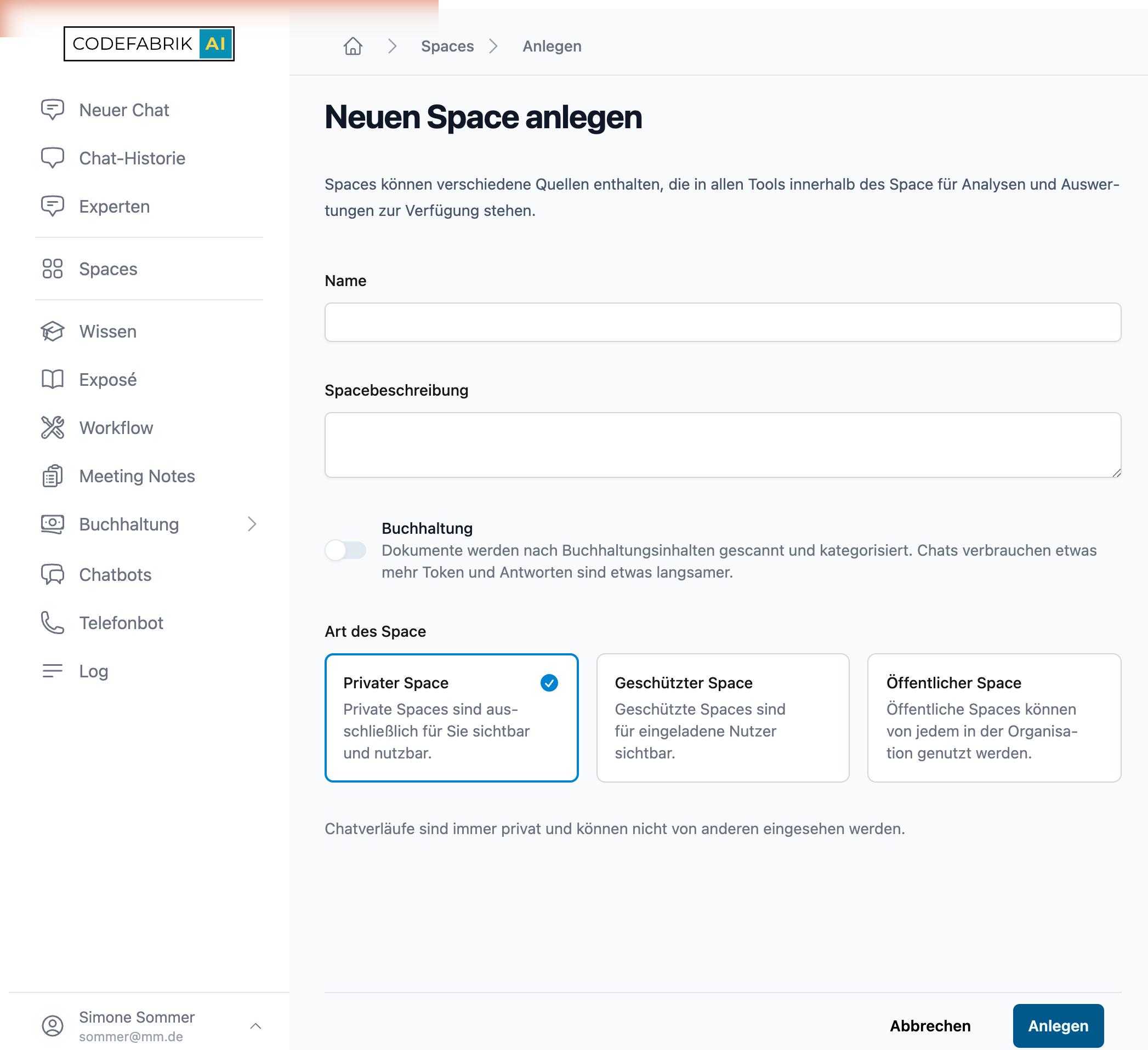1148x1050 pixels.
Task: Click the Name input field
Action: [x=723, y=322]
